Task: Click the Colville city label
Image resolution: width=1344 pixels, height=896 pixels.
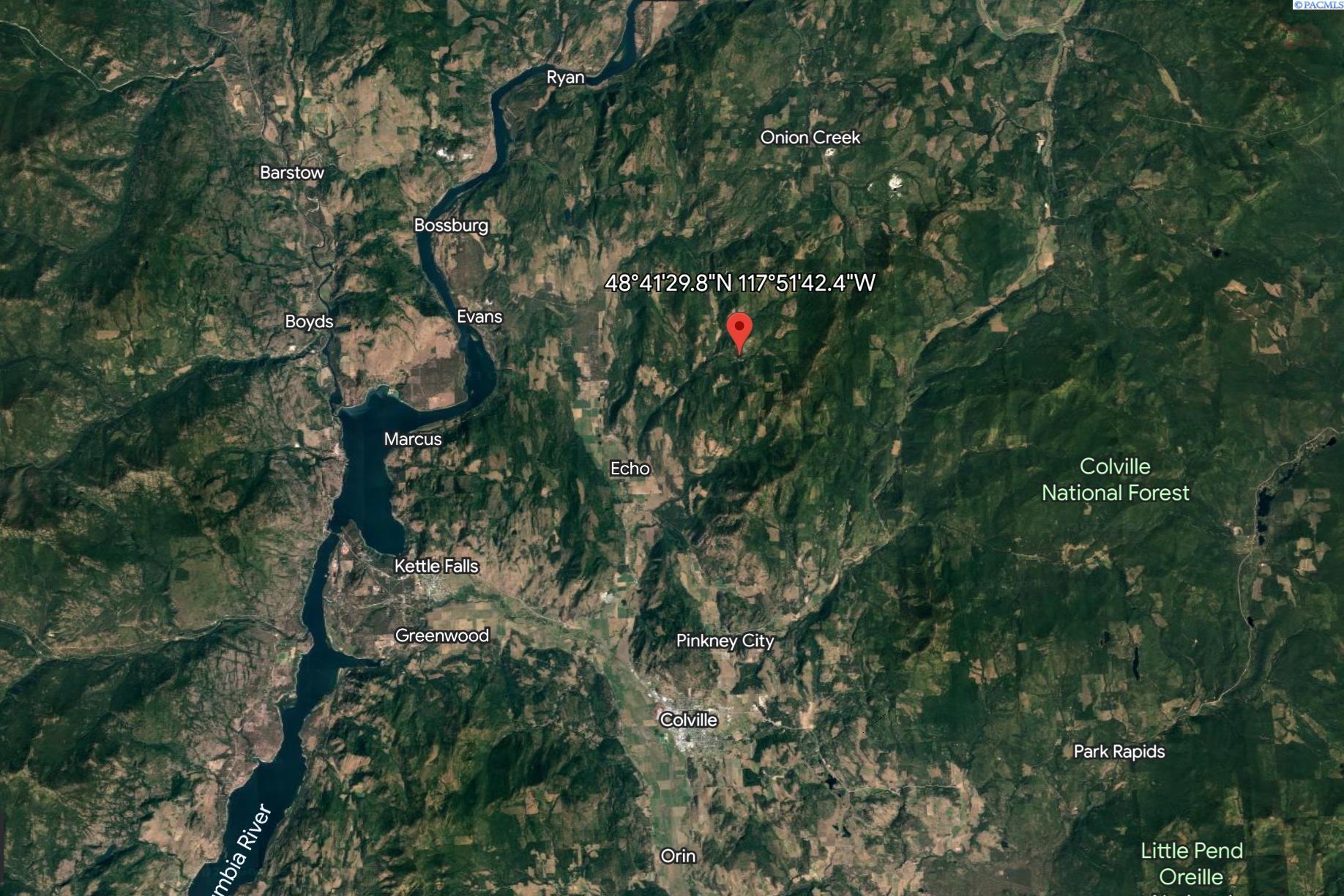Action: point(689,720)
